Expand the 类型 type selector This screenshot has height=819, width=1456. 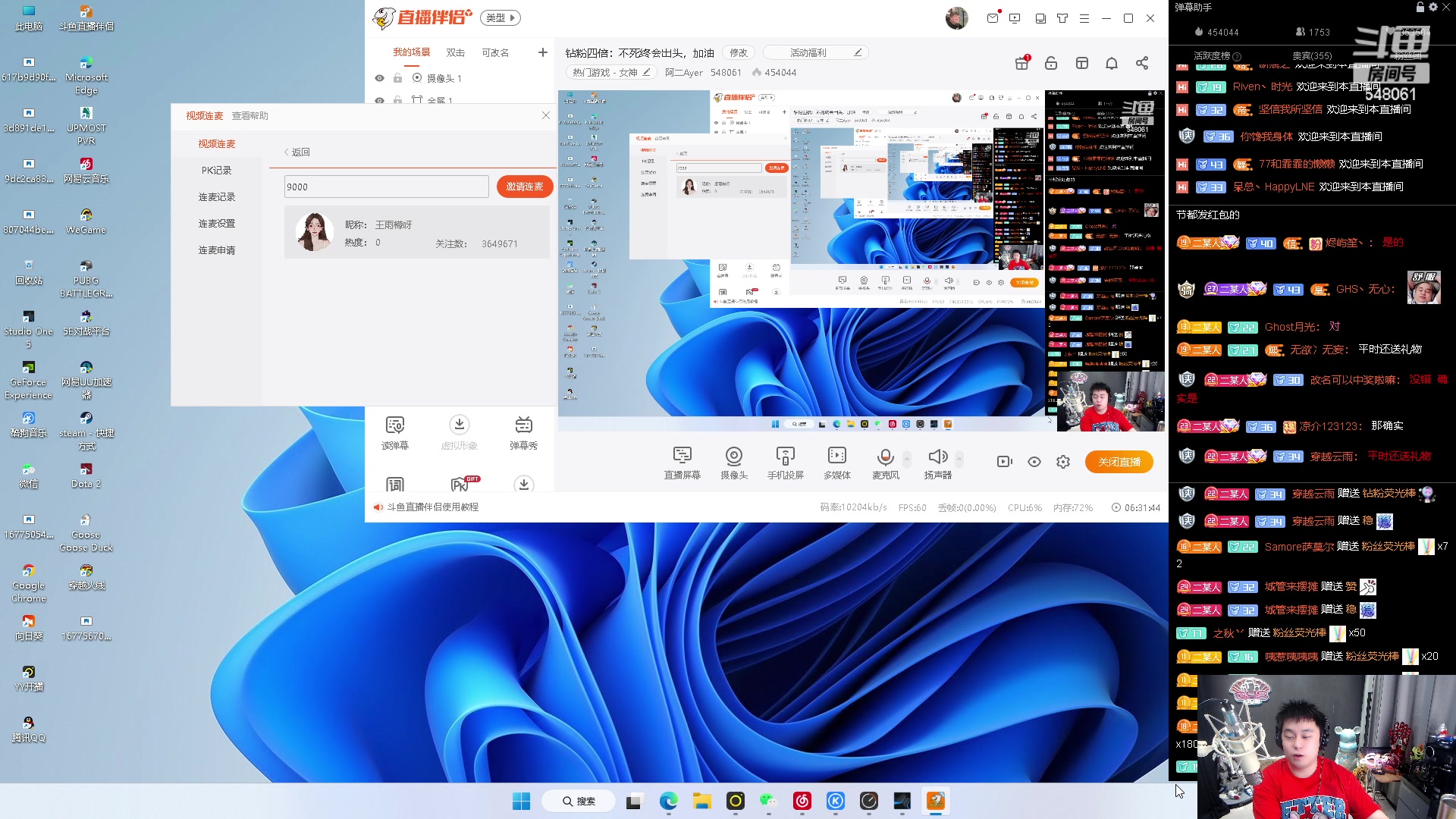coord(501,17)
